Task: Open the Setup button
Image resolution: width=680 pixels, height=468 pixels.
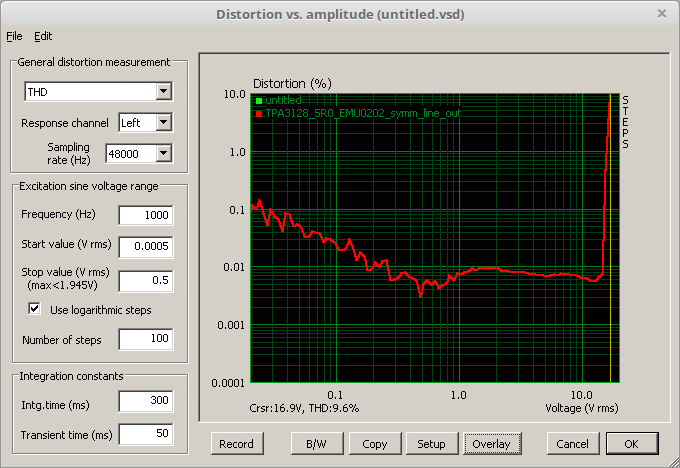Action: (x=431, y=443)
